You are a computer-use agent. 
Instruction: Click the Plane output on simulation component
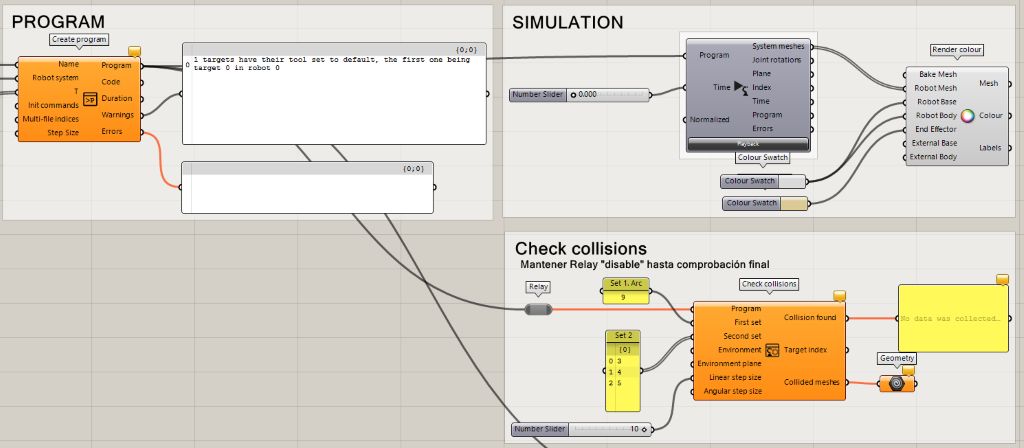[761, 74]
